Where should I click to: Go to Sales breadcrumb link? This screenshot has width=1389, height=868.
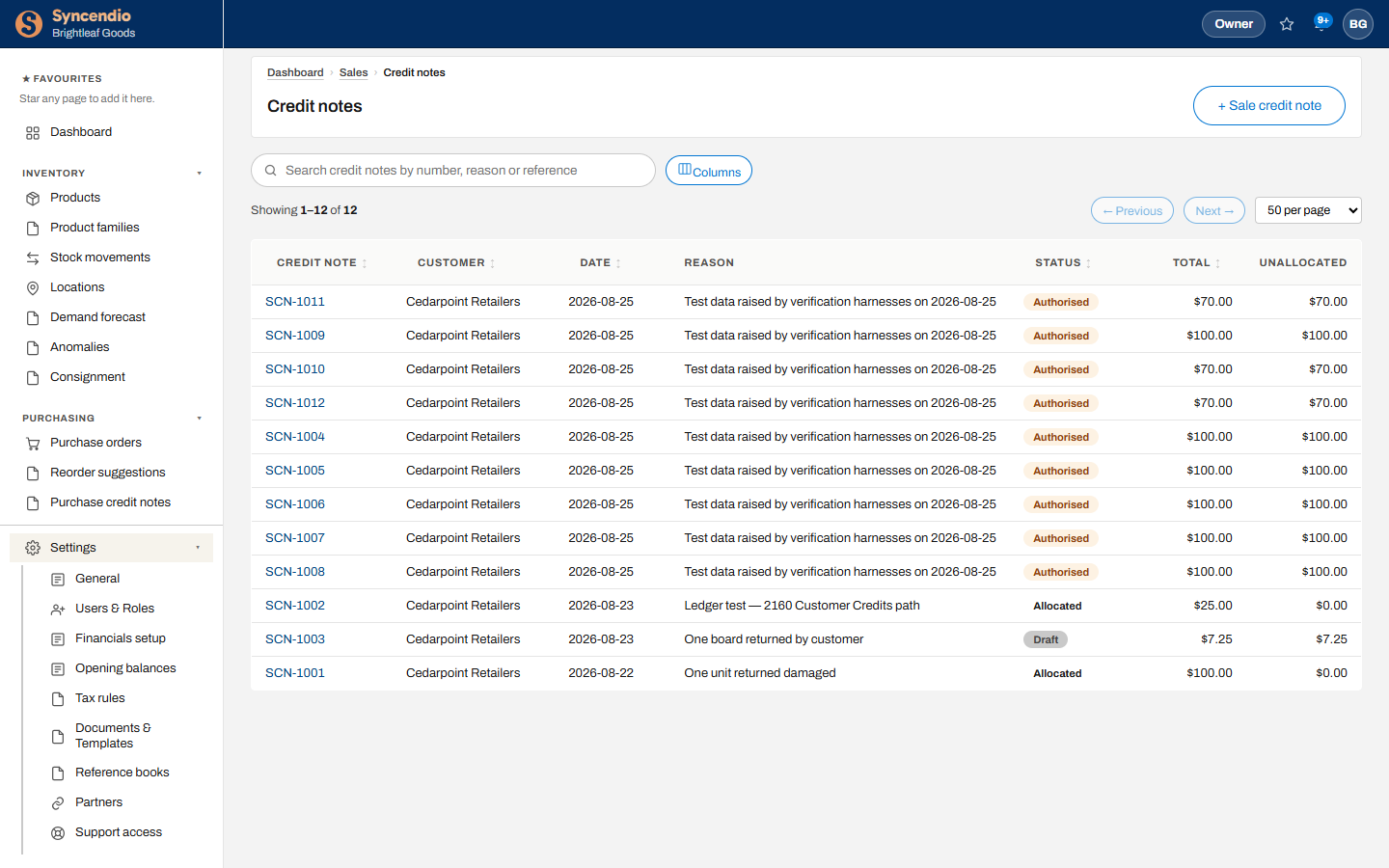(x=353, y=72)
